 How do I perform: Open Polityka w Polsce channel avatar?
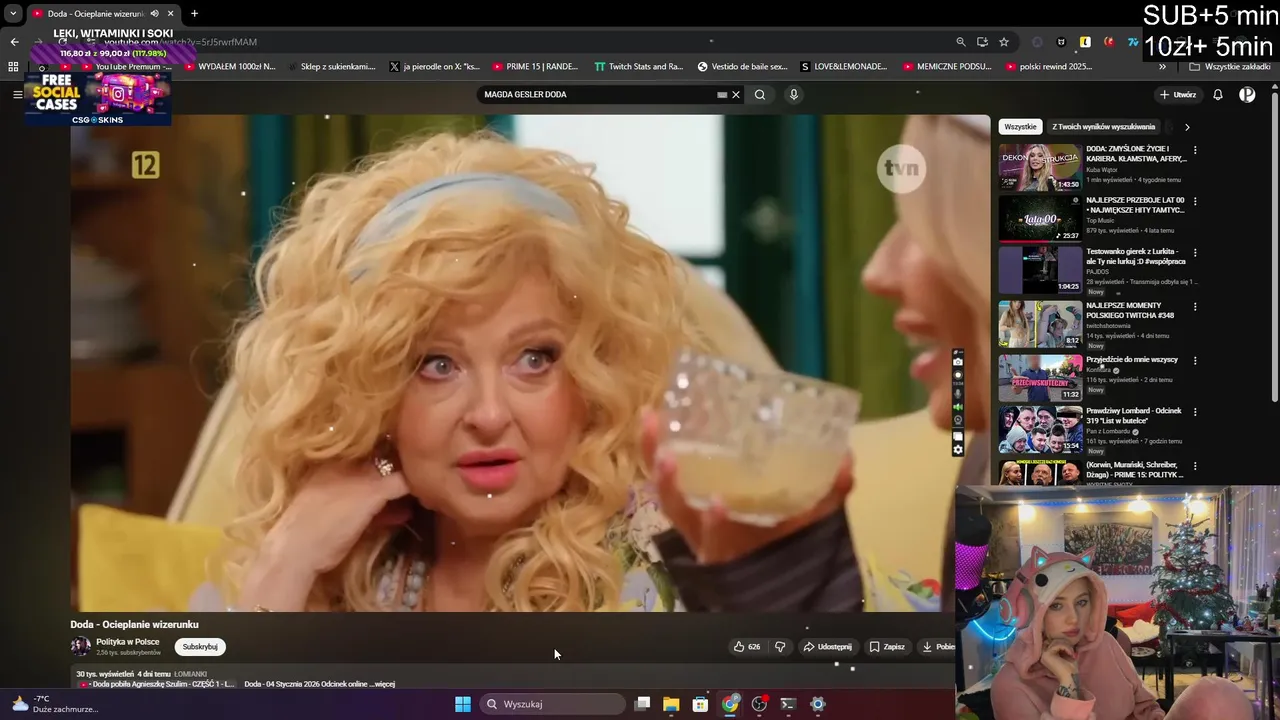point(80,647)
